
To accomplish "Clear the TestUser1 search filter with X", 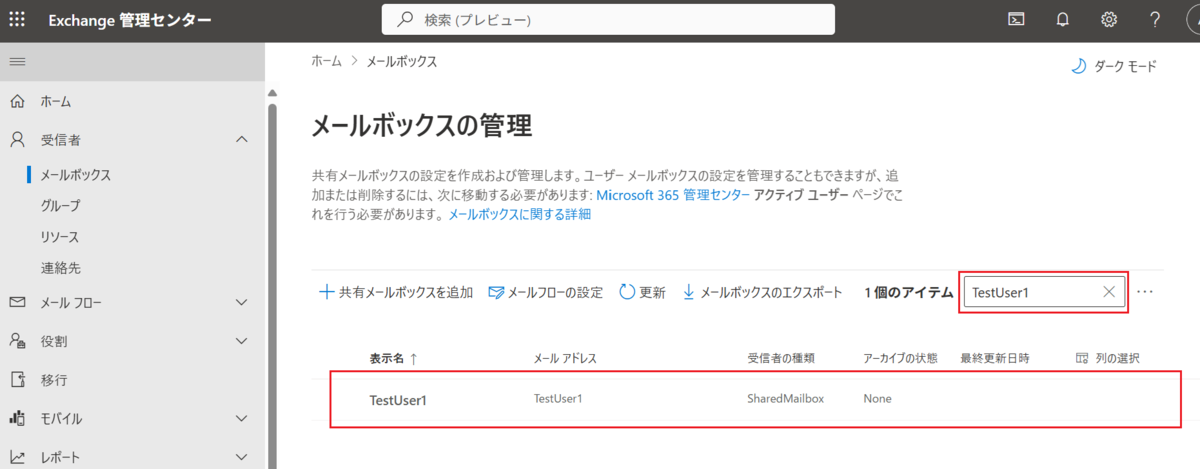I will [1108, 292].
